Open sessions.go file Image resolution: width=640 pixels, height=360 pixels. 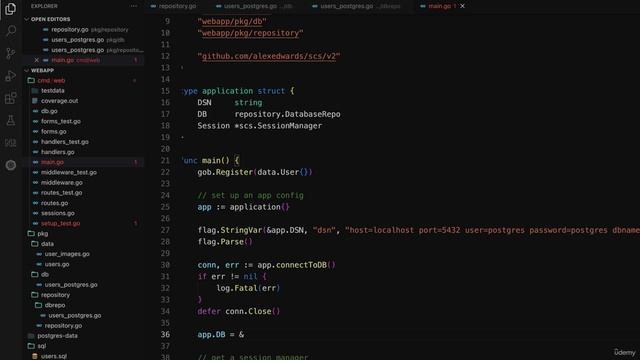(58, 213)
